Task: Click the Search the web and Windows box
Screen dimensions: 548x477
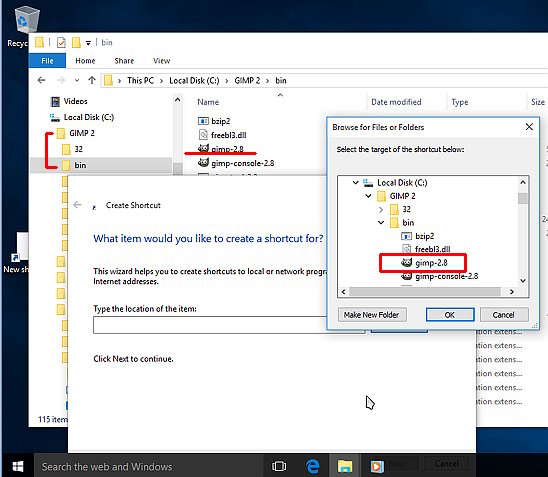Action: (148, 466)
